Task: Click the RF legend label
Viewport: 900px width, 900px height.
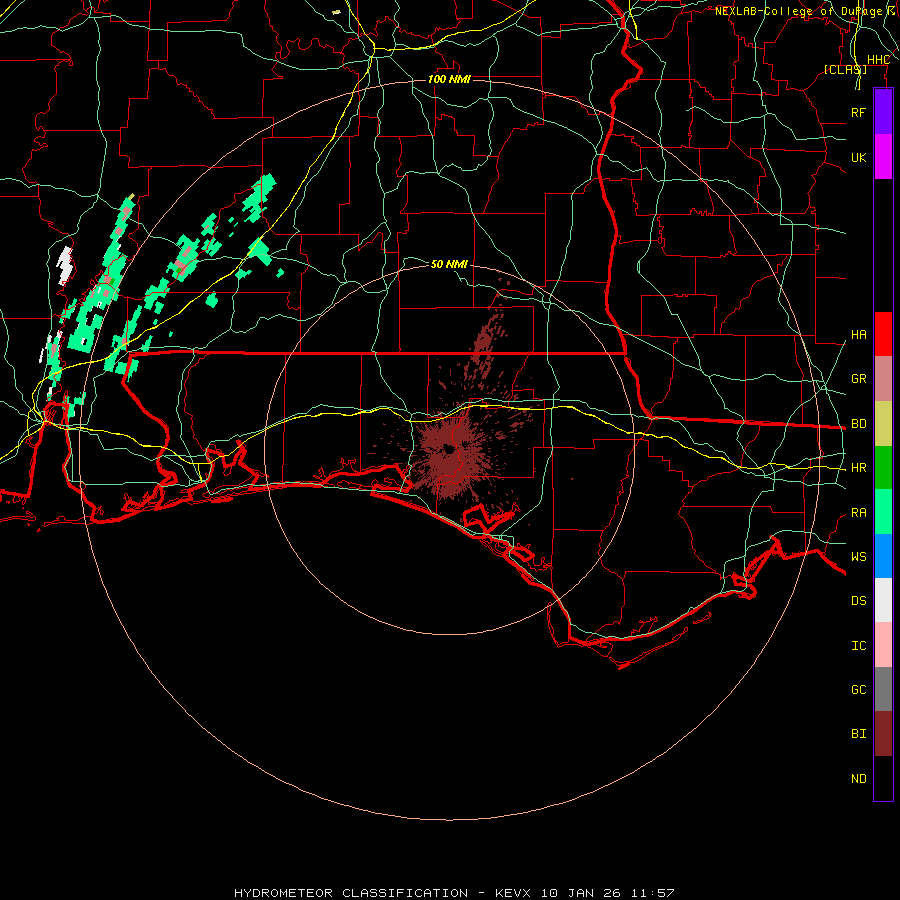Action: (x=858, y=112)
